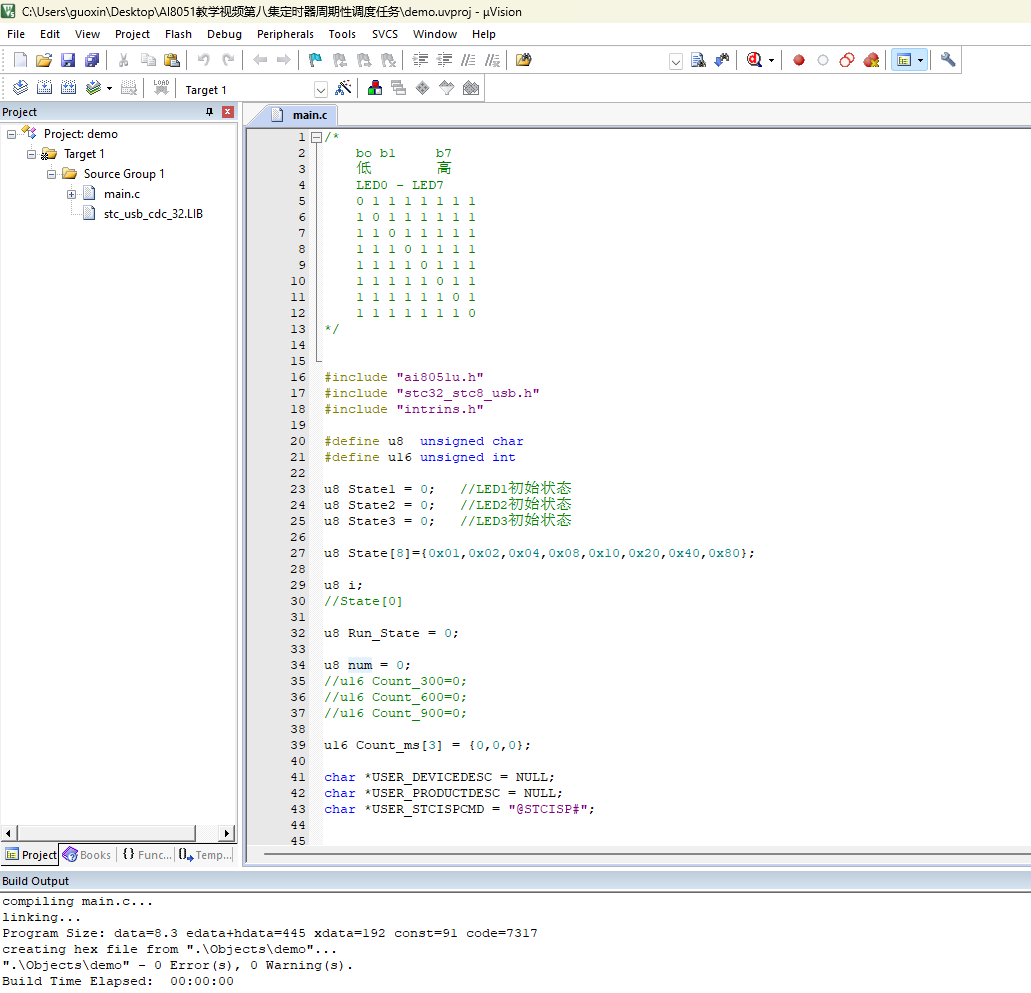Save the current file

(x=68, y=61)
